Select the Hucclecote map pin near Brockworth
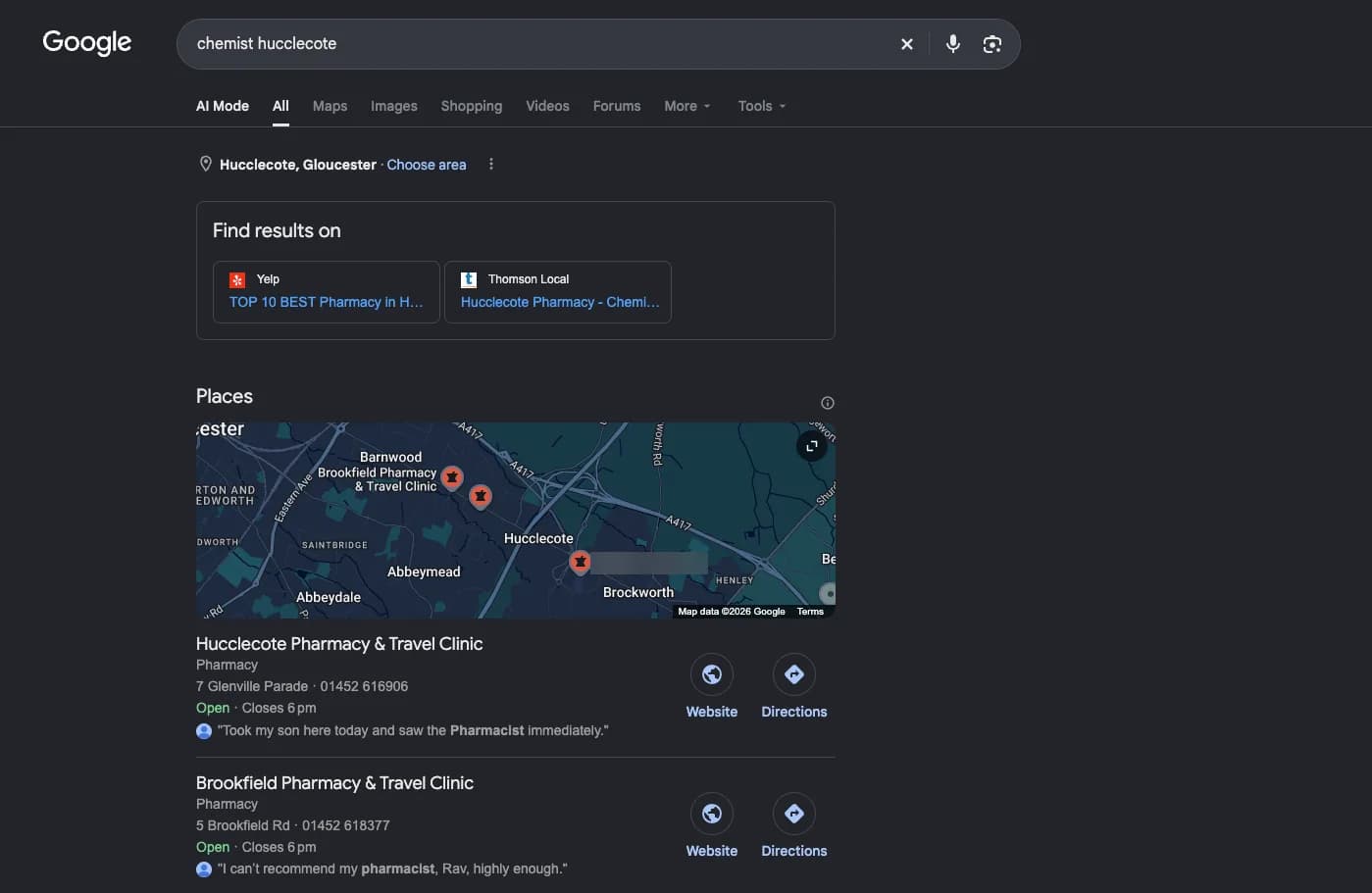This screenshot has height=893, width=1372. 581,563
